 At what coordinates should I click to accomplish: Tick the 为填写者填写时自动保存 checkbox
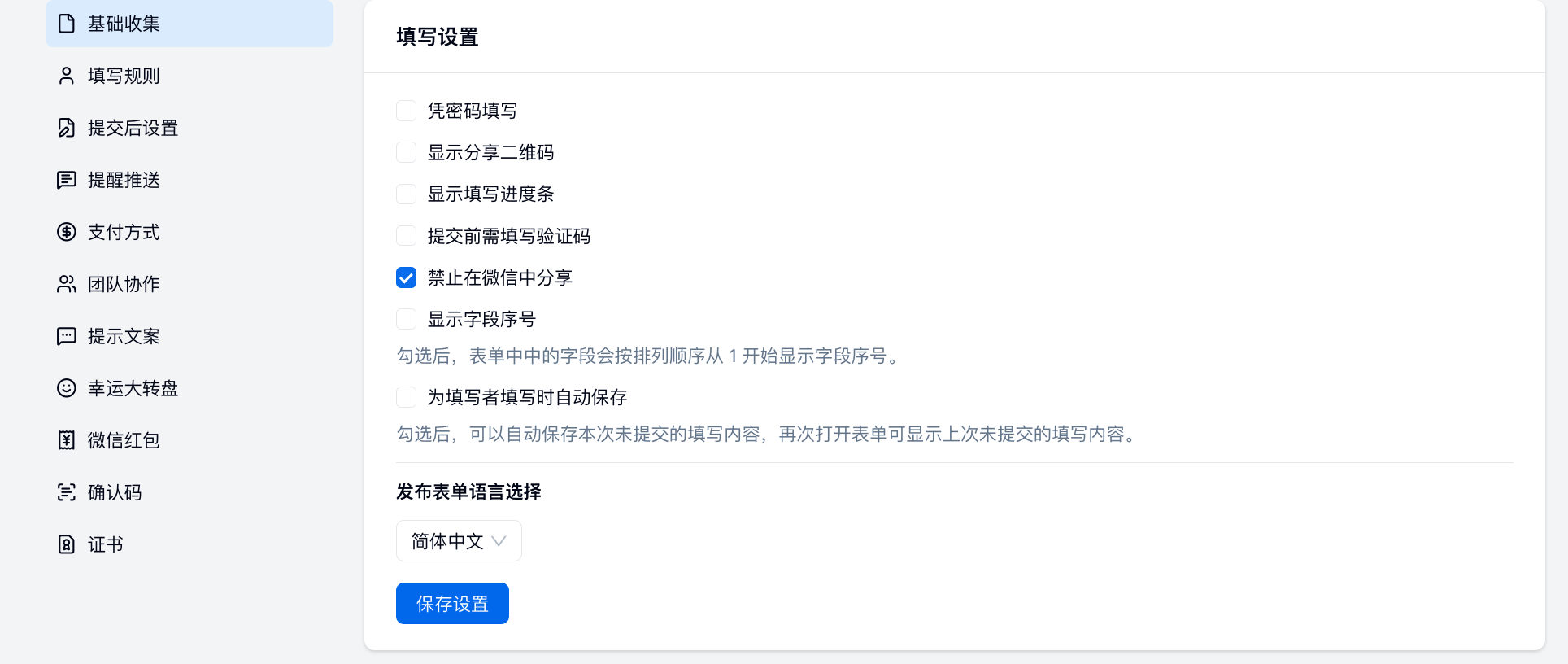(x=407, y=397)
